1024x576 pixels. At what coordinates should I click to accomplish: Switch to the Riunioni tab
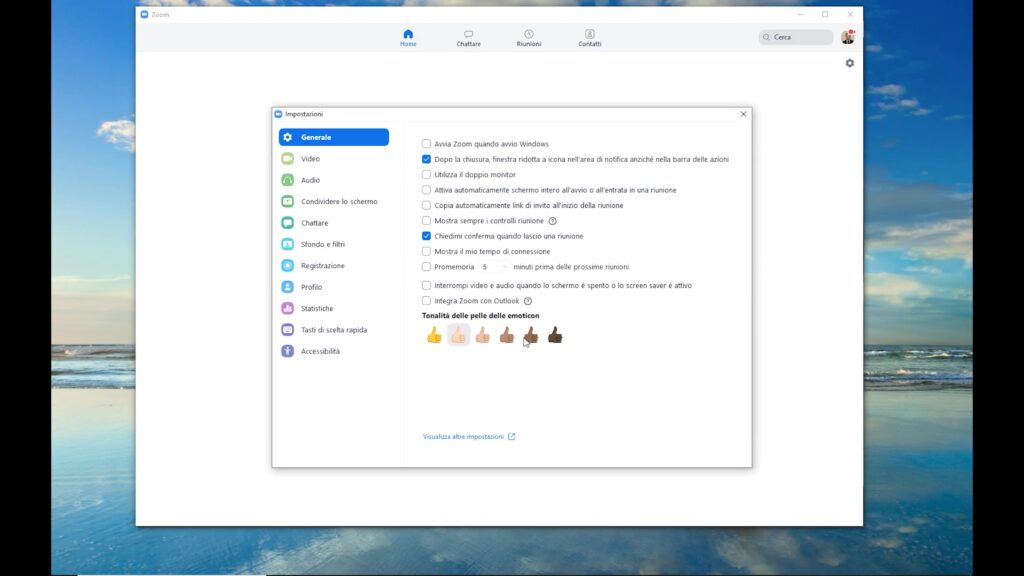coord(529,38)
